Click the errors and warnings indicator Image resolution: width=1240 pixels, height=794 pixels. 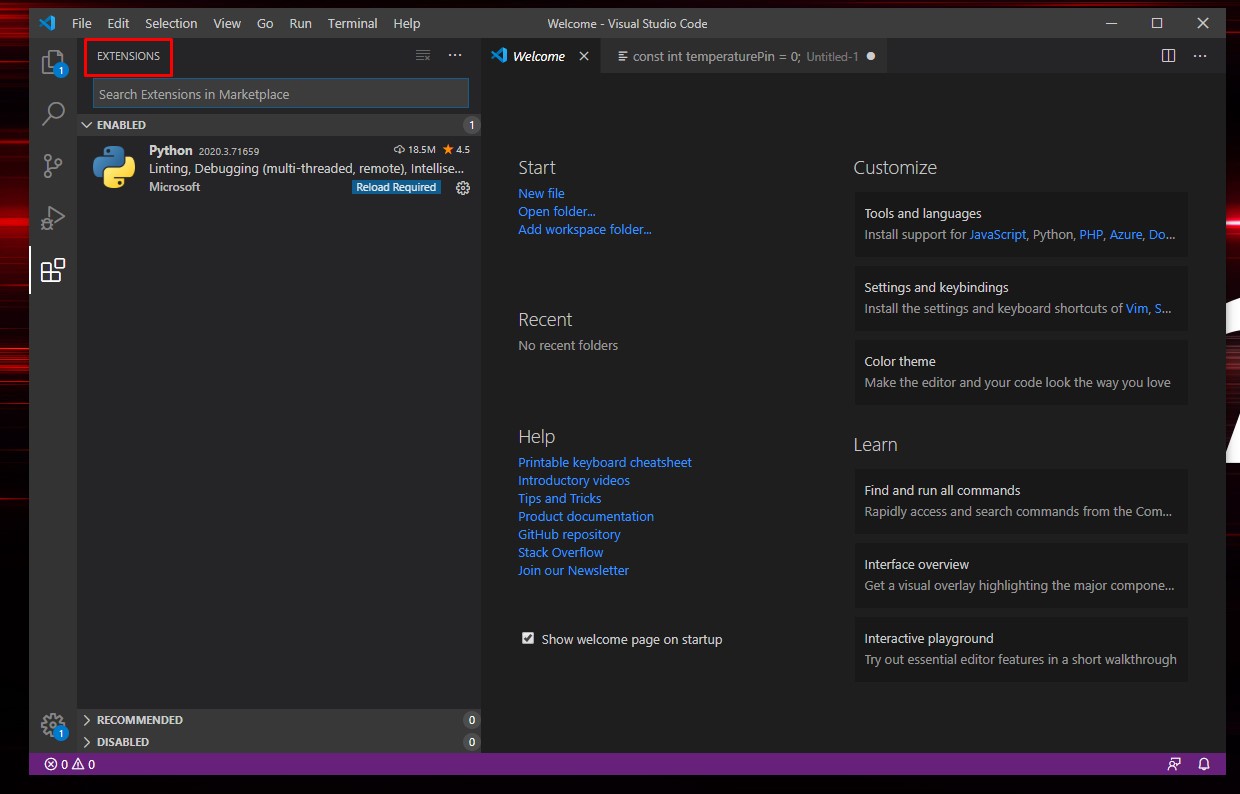click(66, 763)
